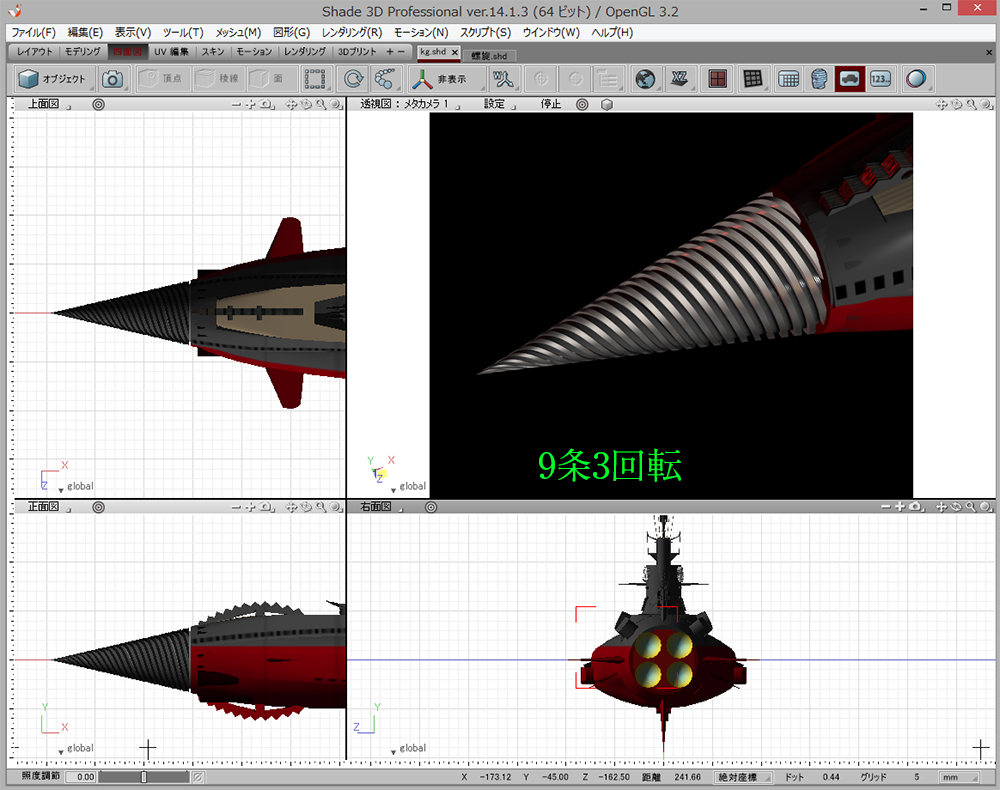The image size is (1000, 790).
Task: Click the 123 numeric display icon
Action: coord(881,79)
